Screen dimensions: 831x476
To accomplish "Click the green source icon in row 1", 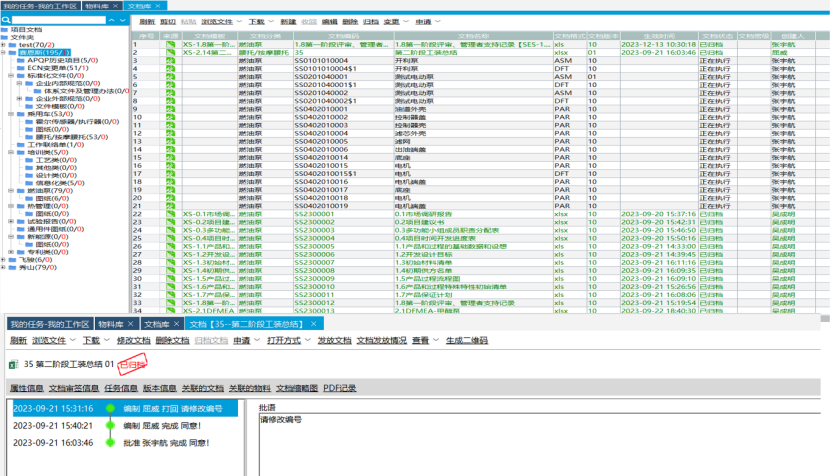I will click(x=170, y=45).
